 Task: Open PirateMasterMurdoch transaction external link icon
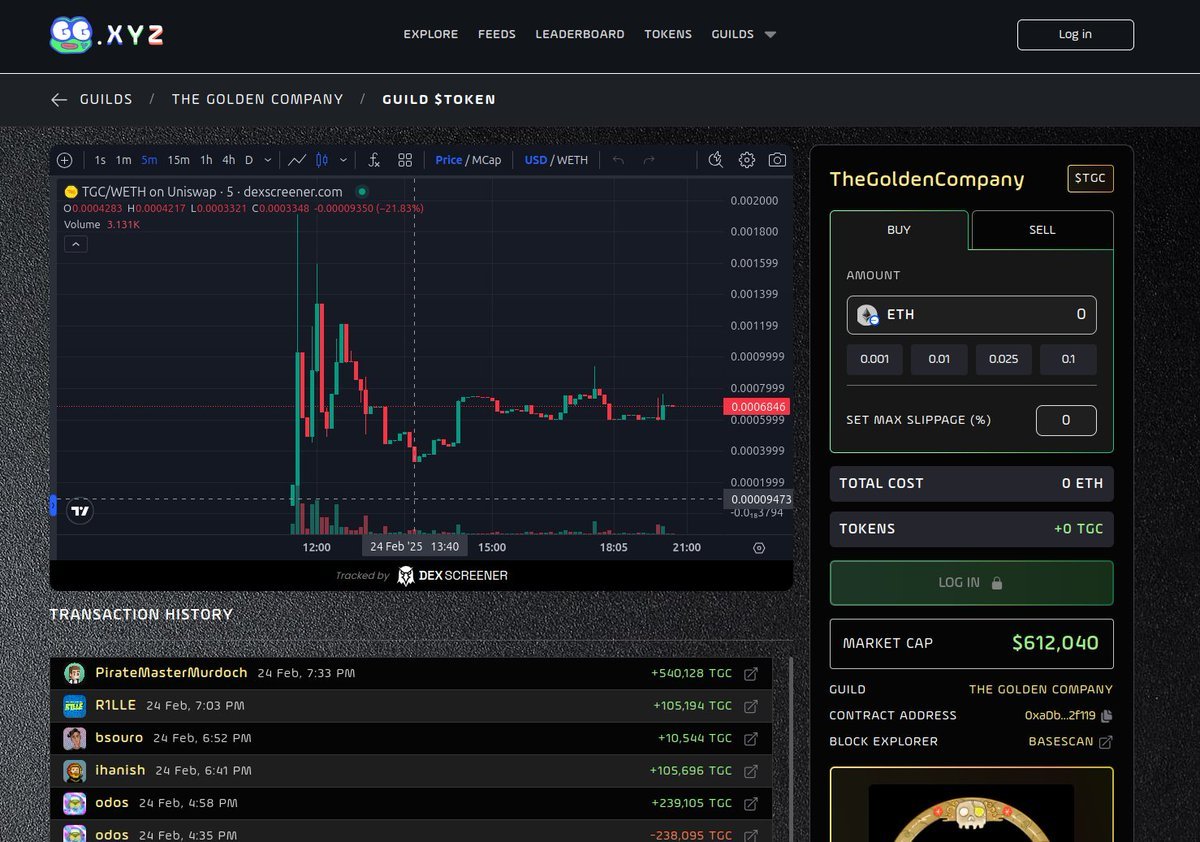tap(751, 674)
